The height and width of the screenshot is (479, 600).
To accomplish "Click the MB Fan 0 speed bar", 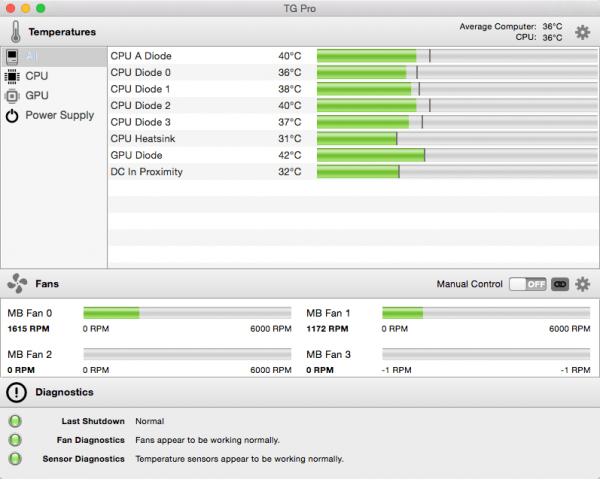I will click(x=187, y=313).
